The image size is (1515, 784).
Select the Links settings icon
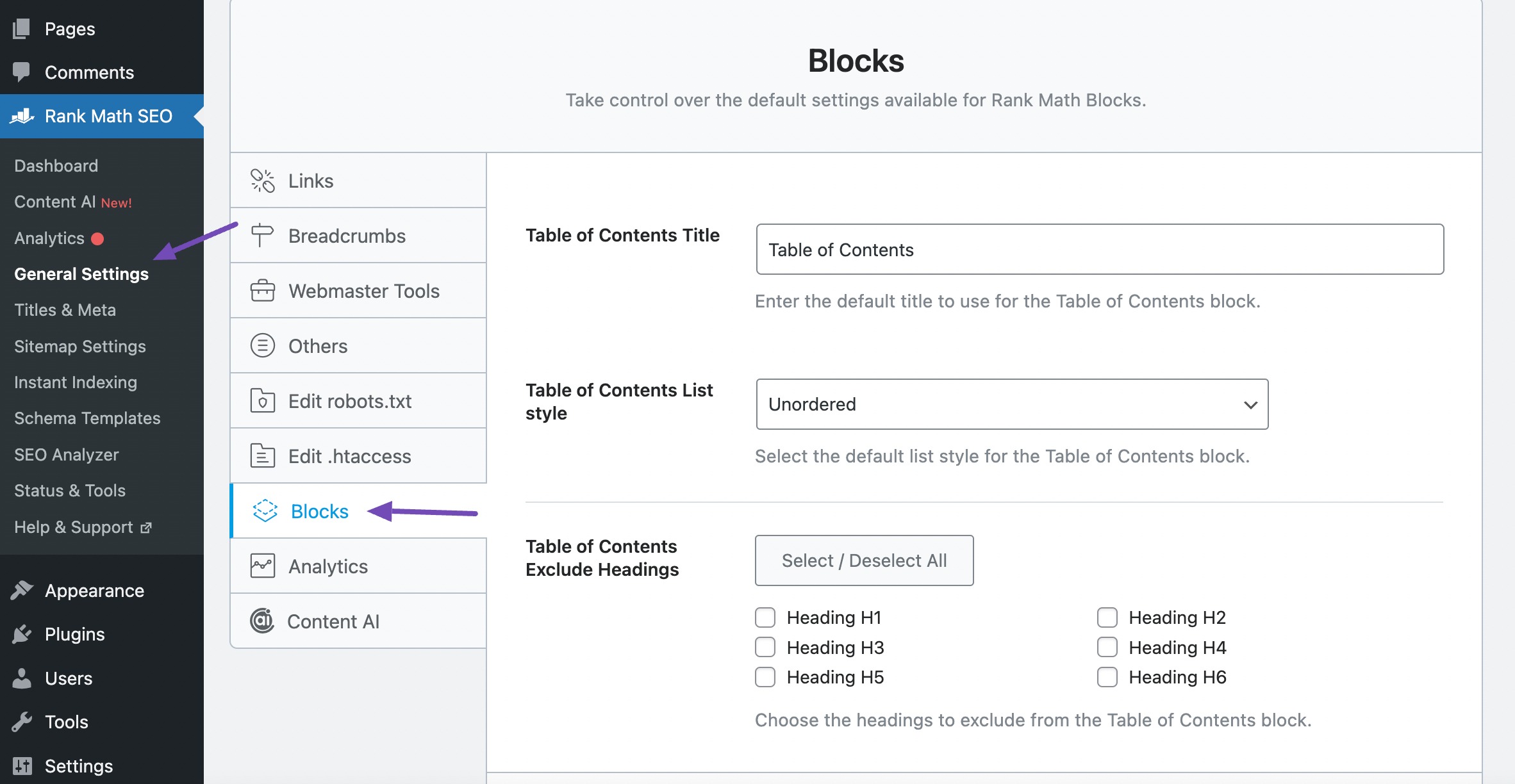(262, 180)
